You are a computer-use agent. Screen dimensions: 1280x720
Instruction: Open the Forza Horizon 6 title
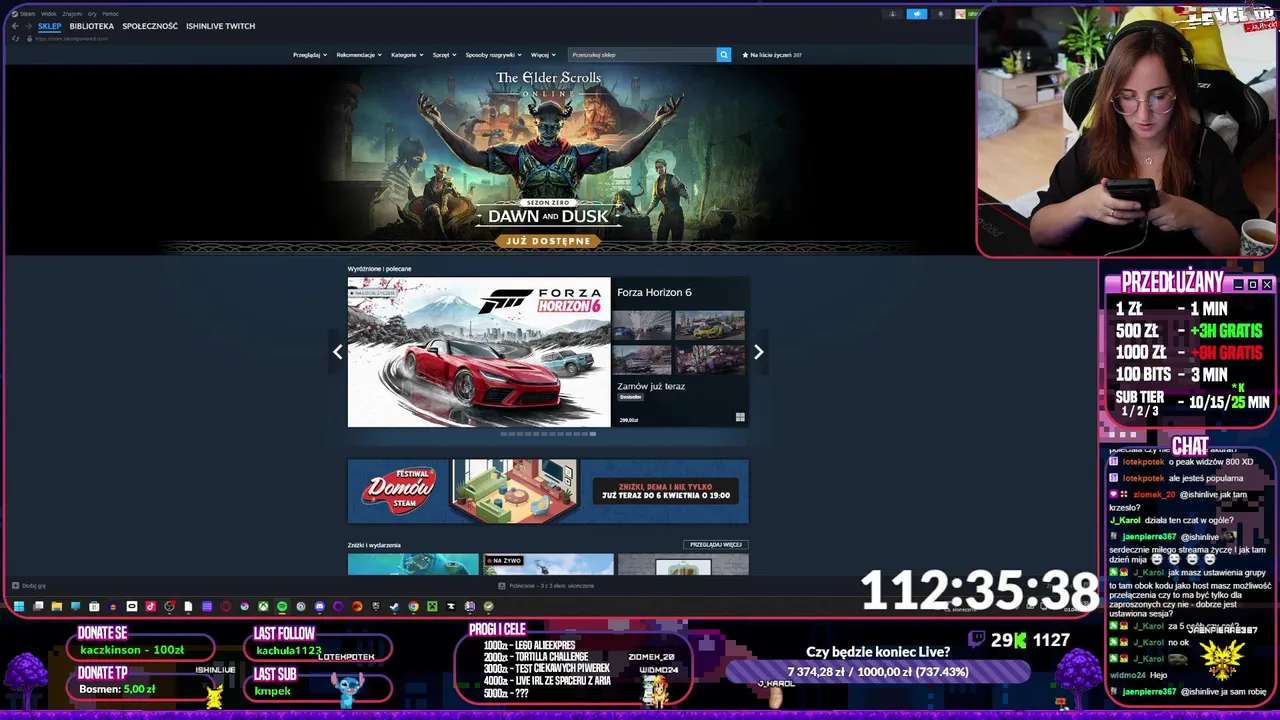click(654, 292)
